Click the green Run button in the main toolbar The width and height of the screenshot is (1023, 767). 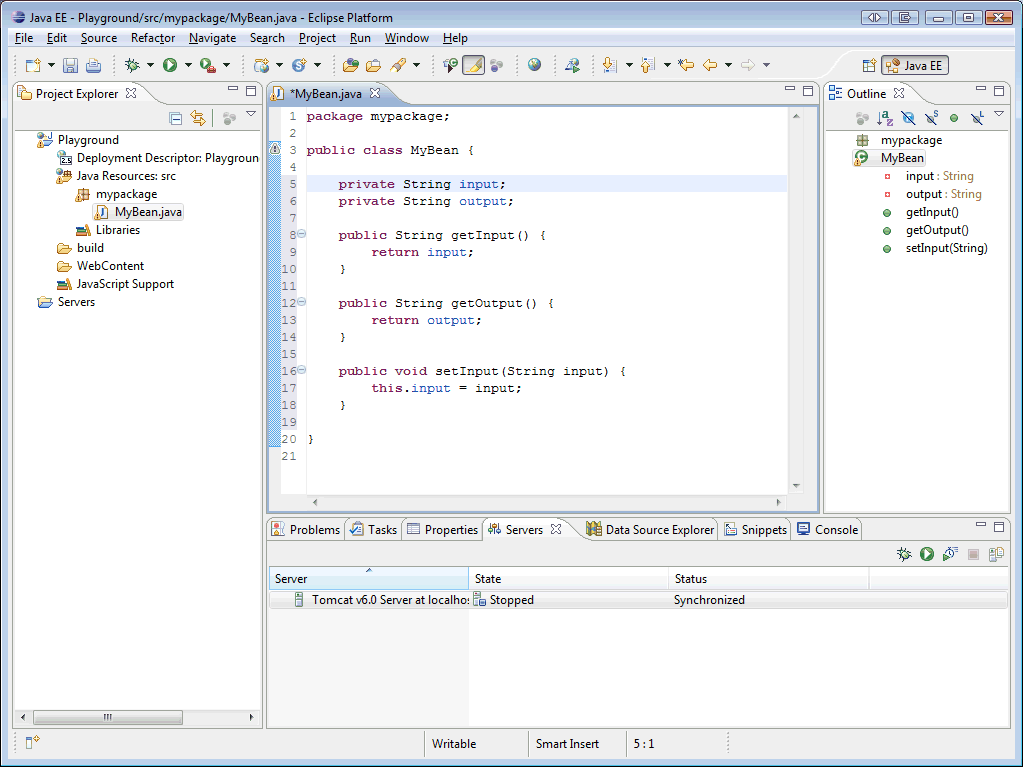tap(170, 65)
